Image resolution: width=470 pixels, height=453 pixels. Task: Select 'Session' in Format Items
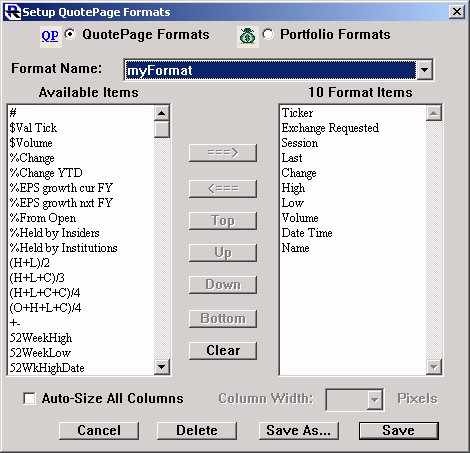(x=353, y=143)
